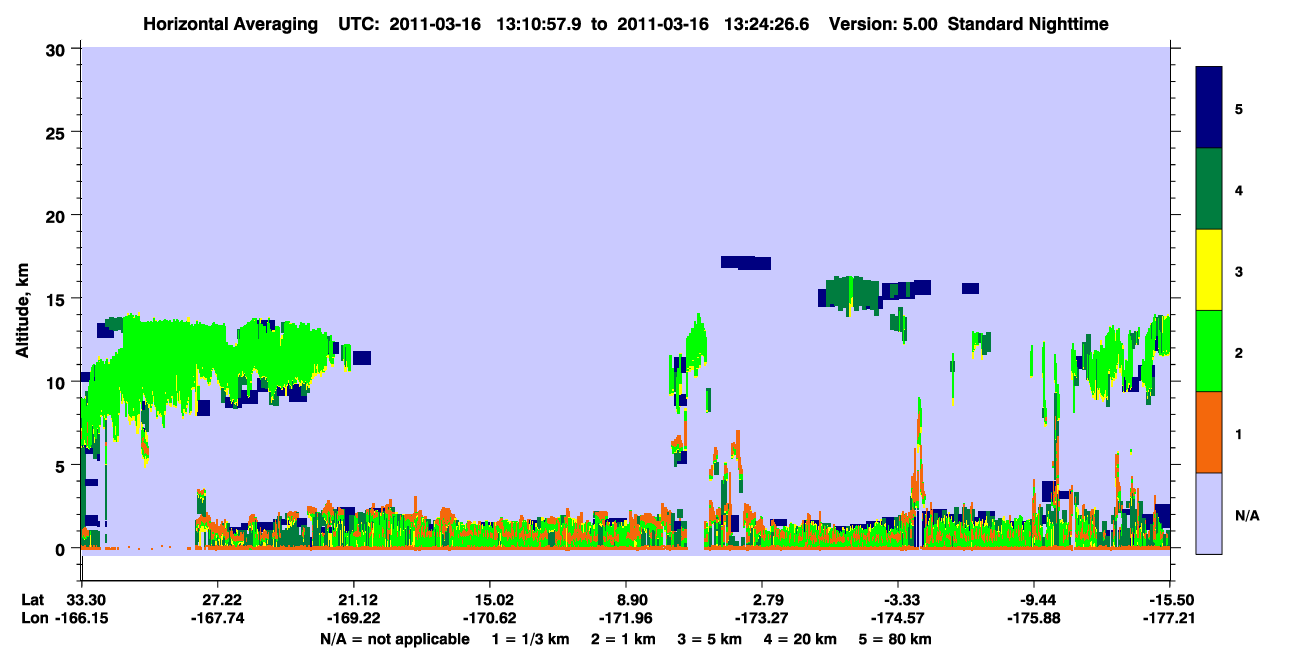This screenshot has height=667, width=1300.
Task: Click the "N/A = not applicable" legend note
Action: pos(394,639)
